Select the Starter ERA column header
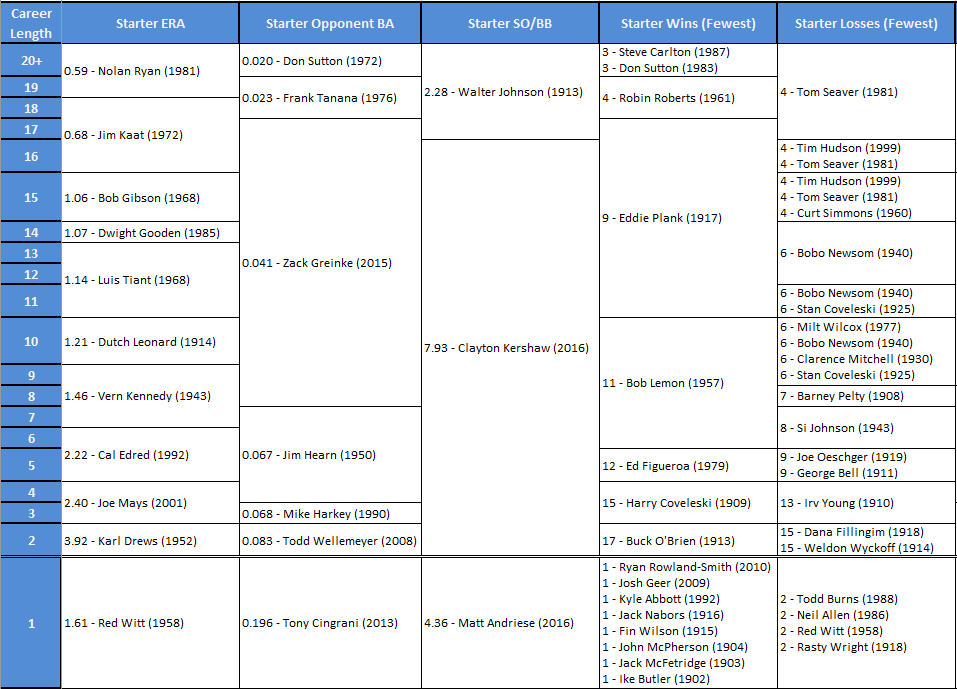Viewport: 957px width, 689px height. pyautogui.click(x=150, y=23)
